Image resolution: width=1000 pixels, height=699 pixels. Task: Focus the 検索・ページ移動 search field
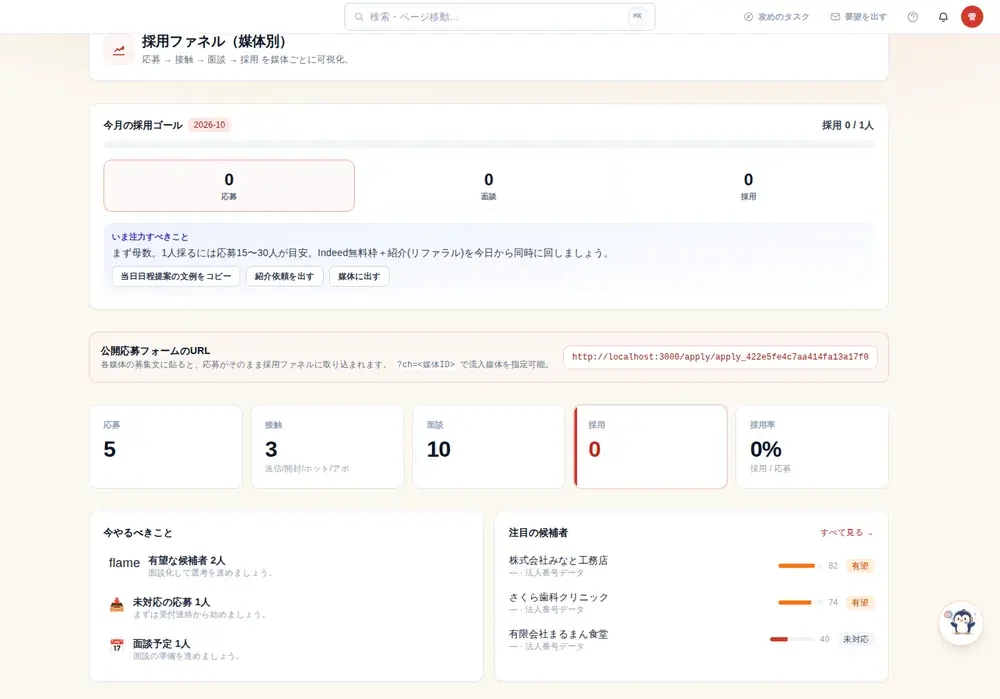[x=500, y=17]
